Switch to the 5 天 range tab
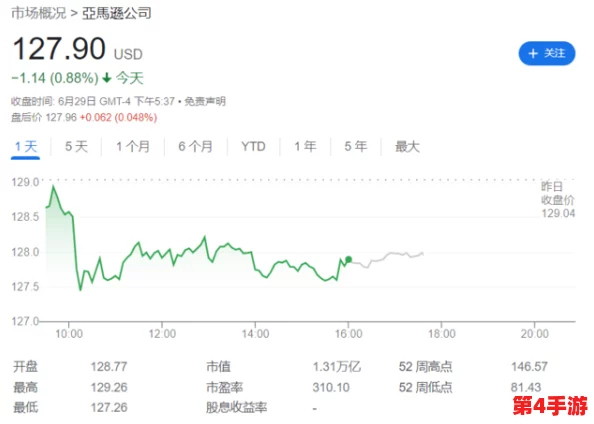Screen dimensions: 594x424 click(x=76, y=147)
